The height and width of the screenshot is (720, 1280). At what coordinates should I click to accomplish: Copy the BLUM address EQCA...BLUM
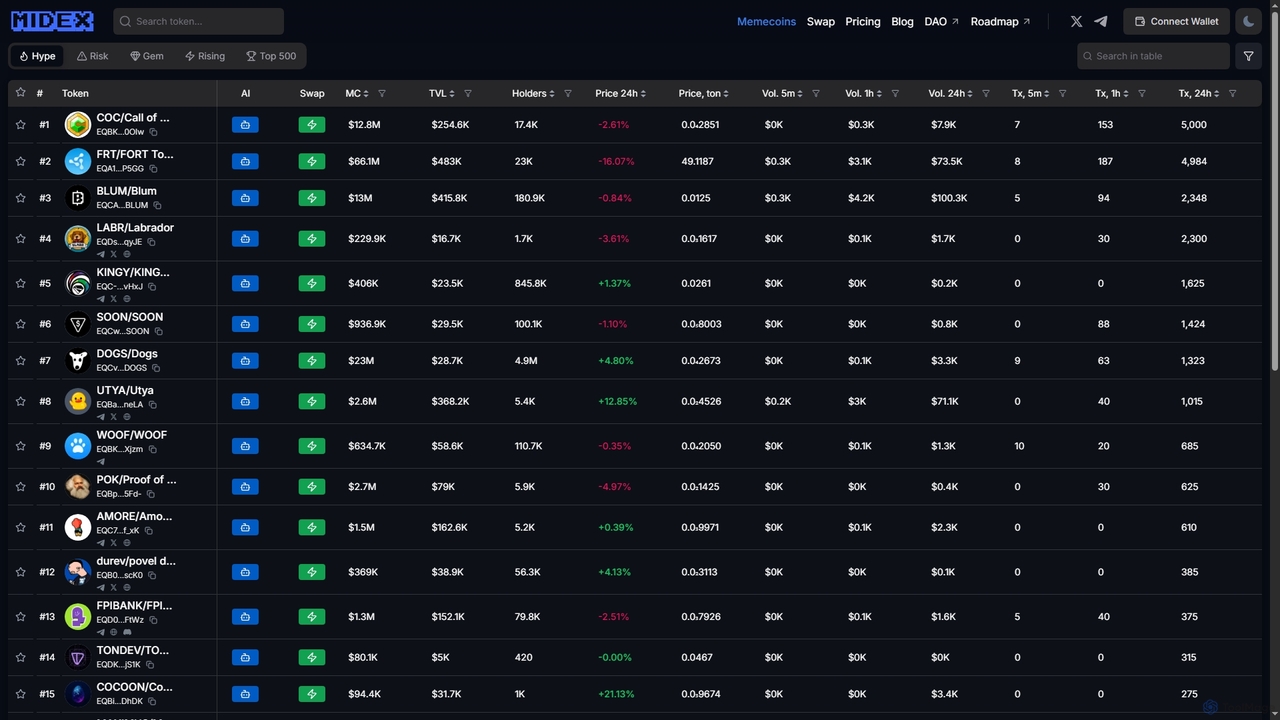(x=158, y=205)
